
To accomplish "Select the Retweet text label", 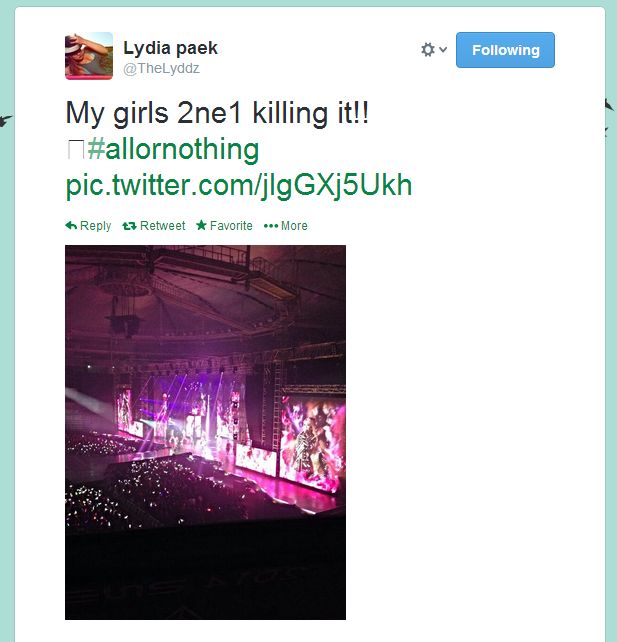I will click(163, 226).
